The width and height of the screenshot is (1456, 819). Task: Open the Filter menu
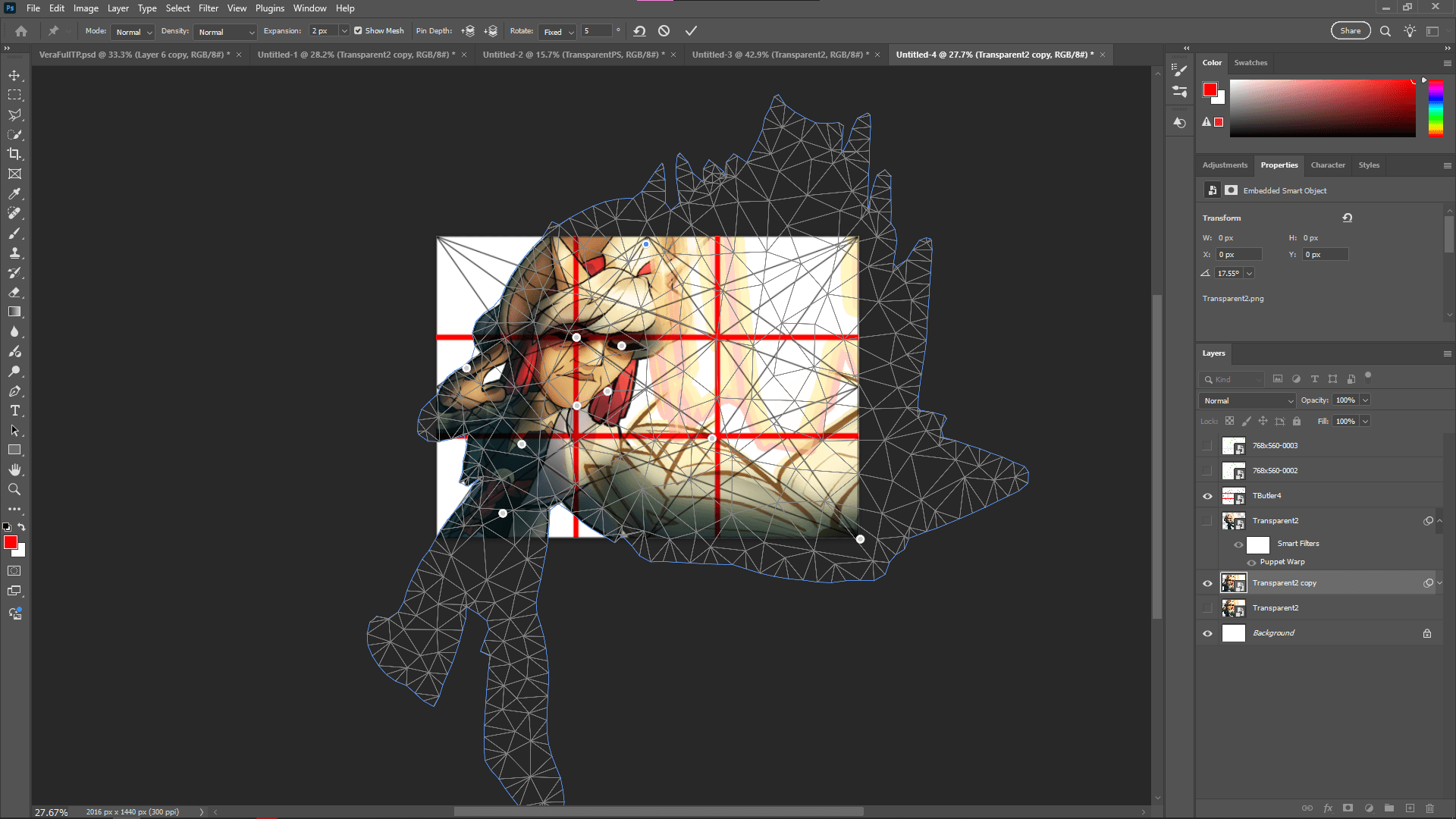209,8
